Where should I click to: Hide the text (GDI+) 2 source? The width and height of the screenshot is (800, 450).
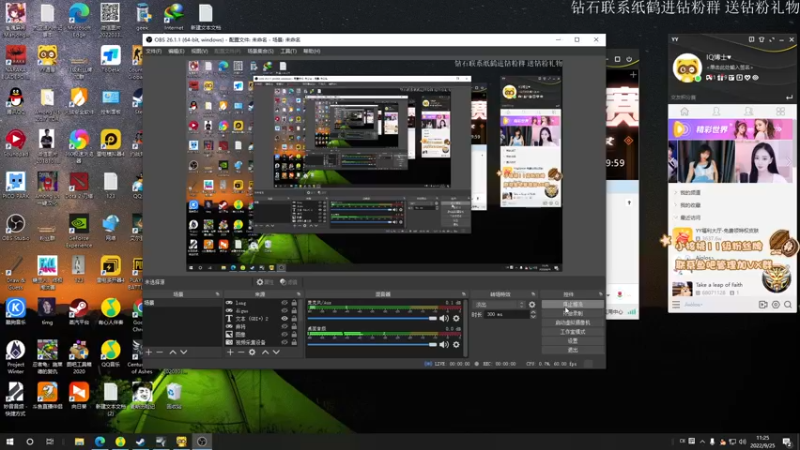tap(285, 318)
